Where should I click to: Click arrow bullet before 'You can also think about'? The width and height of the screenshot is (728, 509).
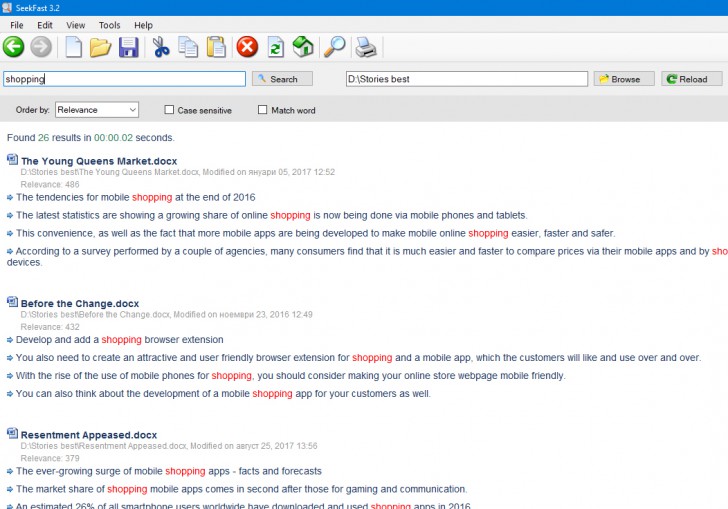tap(10, 394)
